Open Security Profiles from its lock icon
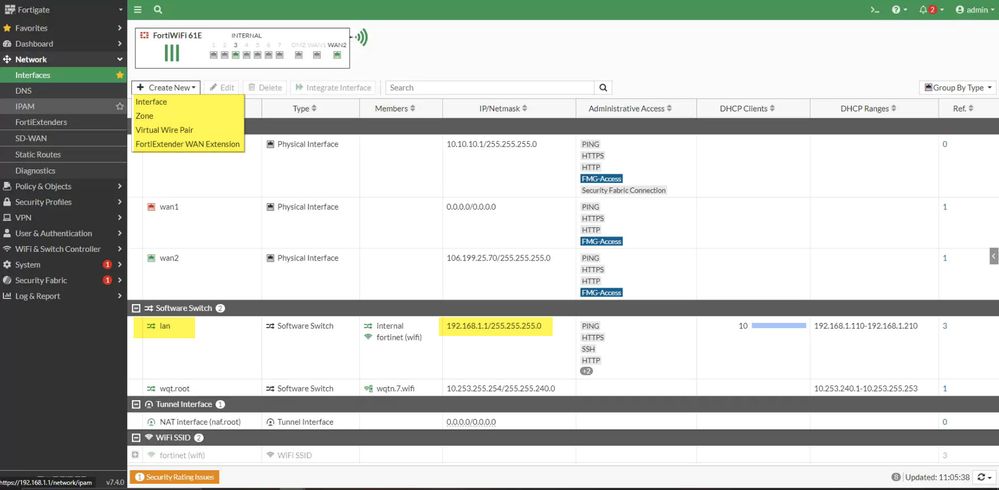Viewport: 999px width, 490px height. click(x=8, y=202)
